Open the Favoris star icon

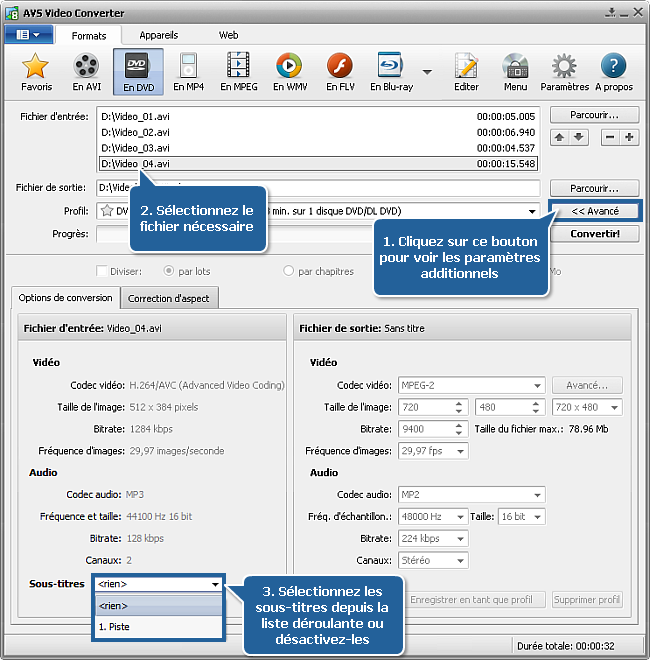pos(36,72)
